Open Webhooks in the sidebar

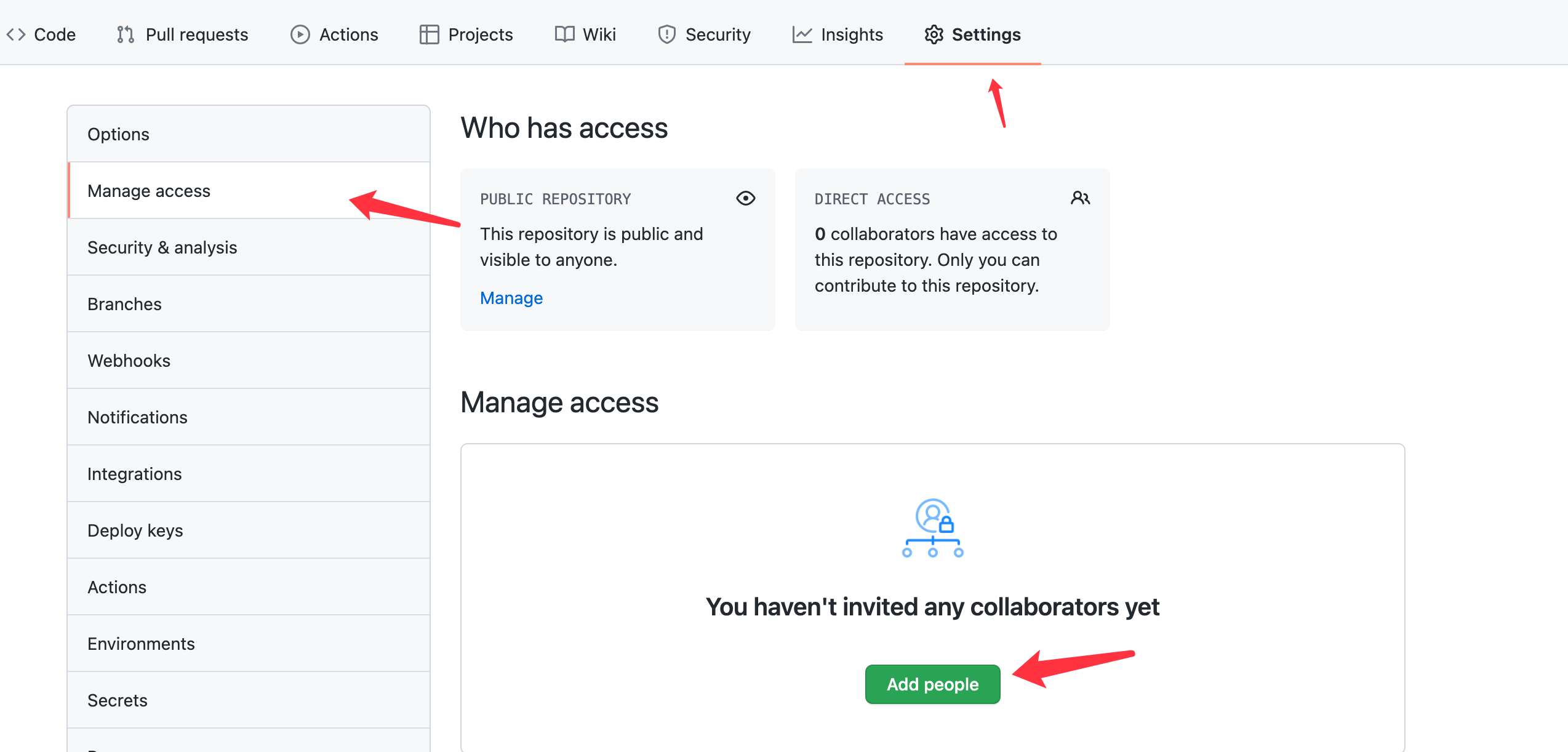pos(129,361)
